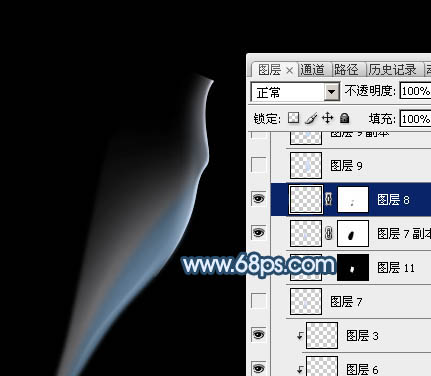Toggle lock all padlock icon
Image resolution: width=431 pixels, height=376 pixels.
click(x=344, y=118)
